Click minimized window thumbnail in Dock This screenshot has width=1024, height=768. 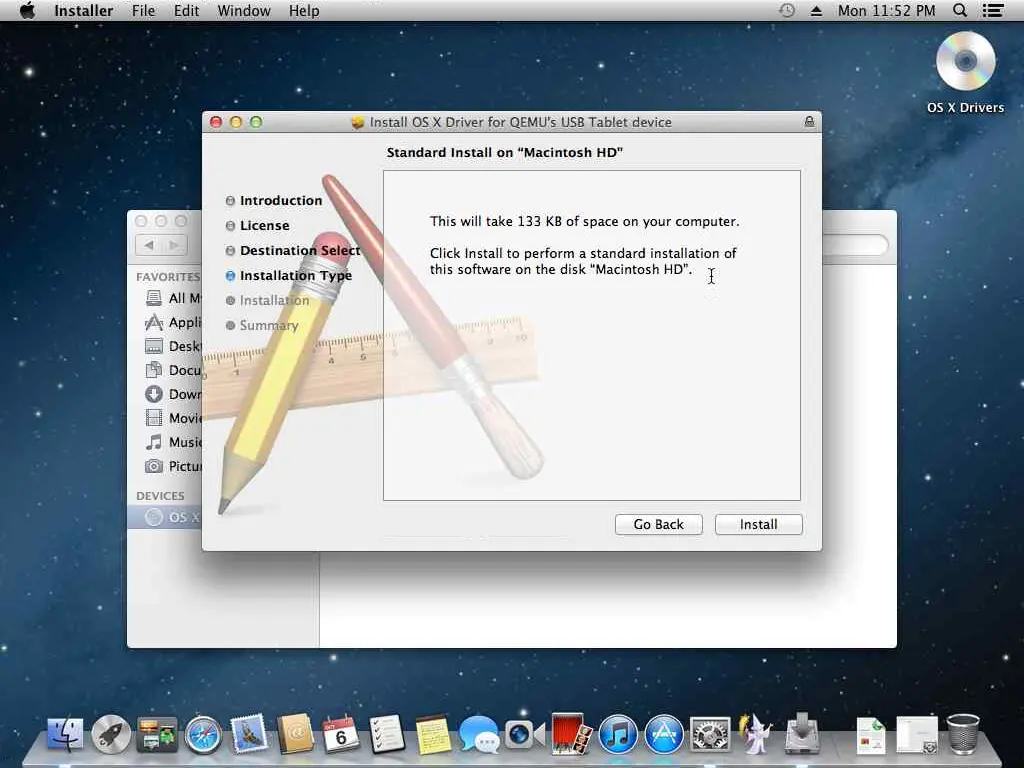point(917,735)
